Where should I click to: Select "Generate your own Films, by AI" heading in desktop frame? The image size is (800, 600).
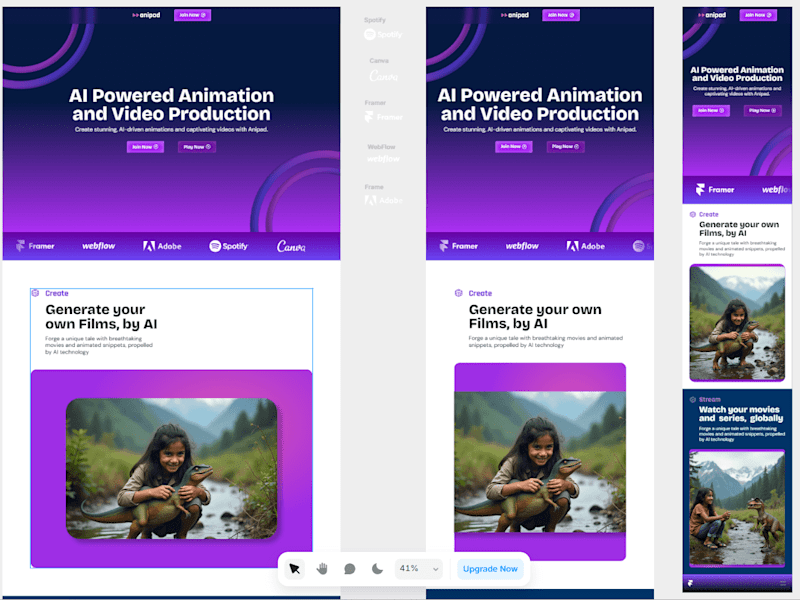tap(101, 317)
